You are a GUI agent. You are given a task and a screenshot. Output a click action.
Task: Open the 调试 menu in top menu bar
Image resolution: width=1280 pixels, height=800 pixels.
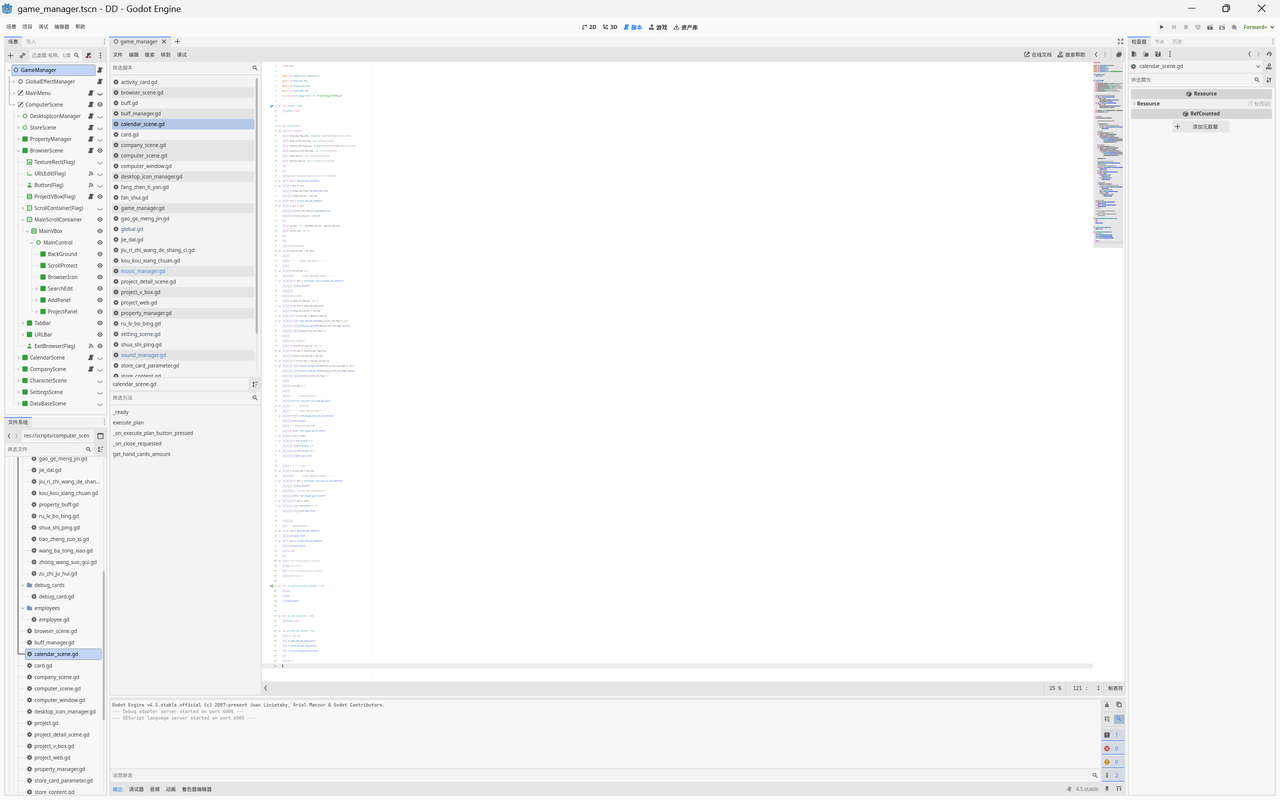(x=43, y=27)
